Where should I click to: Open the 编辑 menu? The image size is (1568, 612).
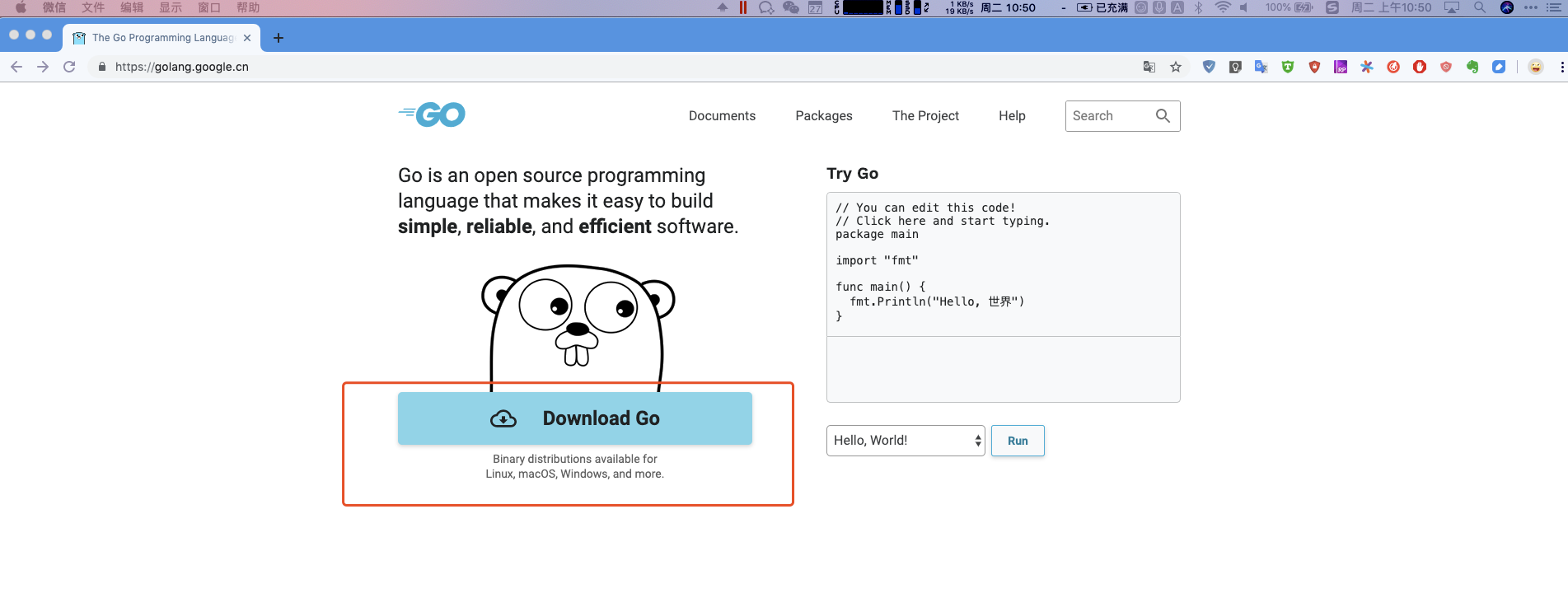click(x=132, y=7)
